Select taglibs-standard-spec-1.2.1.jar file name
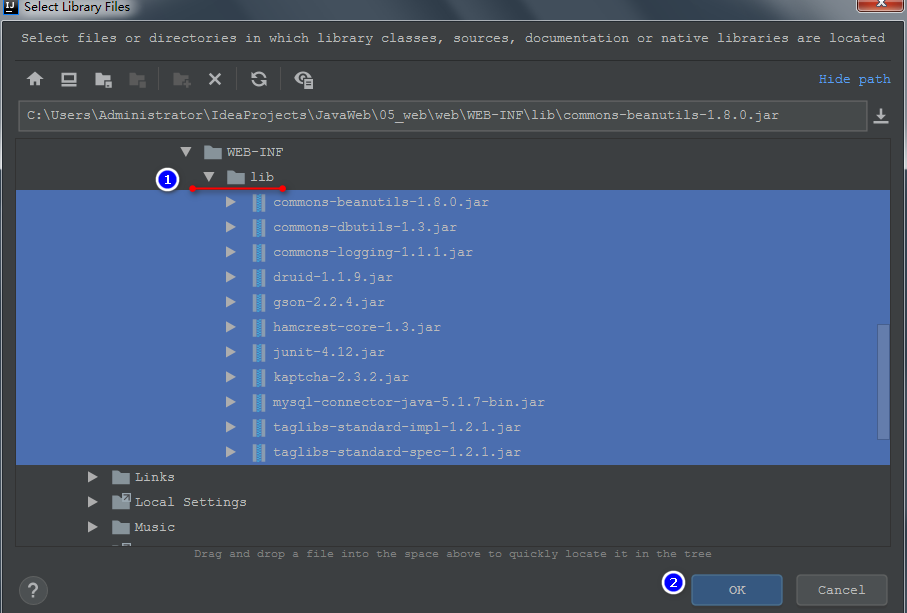Viewport: 907px width, 613px height. tap(397, 452)
